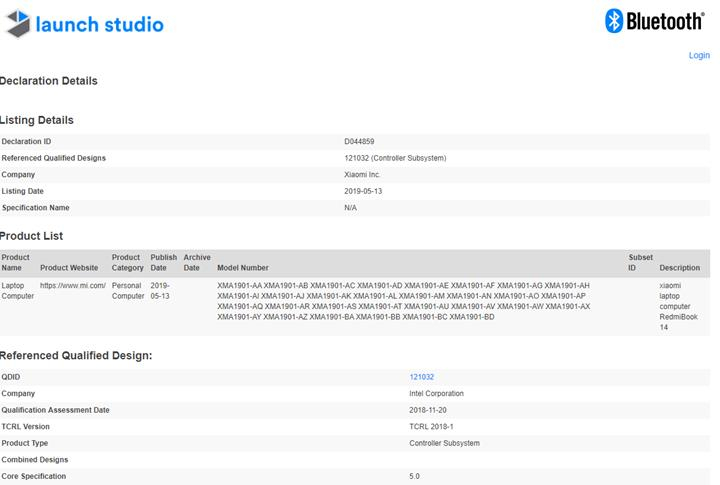Click the Description column header
The image size is (720, 485).
click(x=679, y=268)
